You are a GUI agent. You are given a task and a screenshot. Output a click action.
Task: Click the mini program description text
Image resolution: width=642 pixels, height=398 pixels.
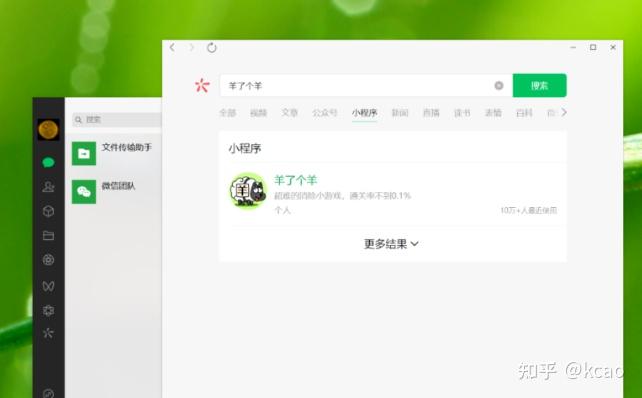pos(342,196)
